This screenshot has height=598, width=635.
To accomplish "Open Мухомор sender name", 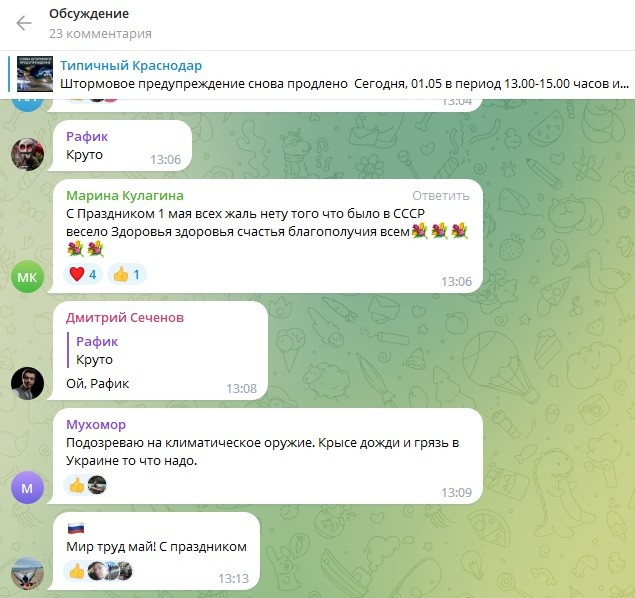I will point(96,424).
